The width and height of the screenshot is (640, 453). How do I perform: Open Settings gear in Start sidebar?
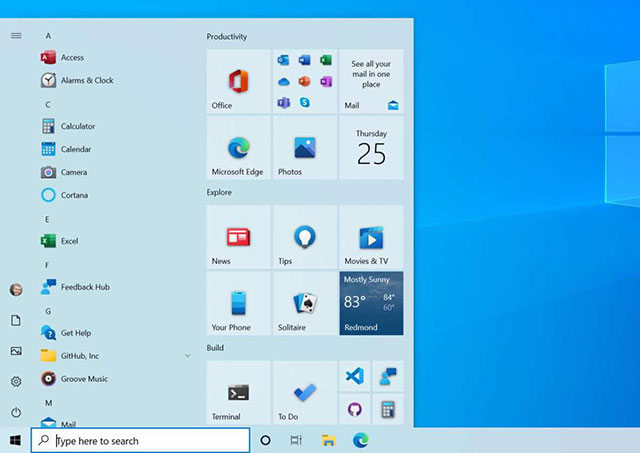16,382
